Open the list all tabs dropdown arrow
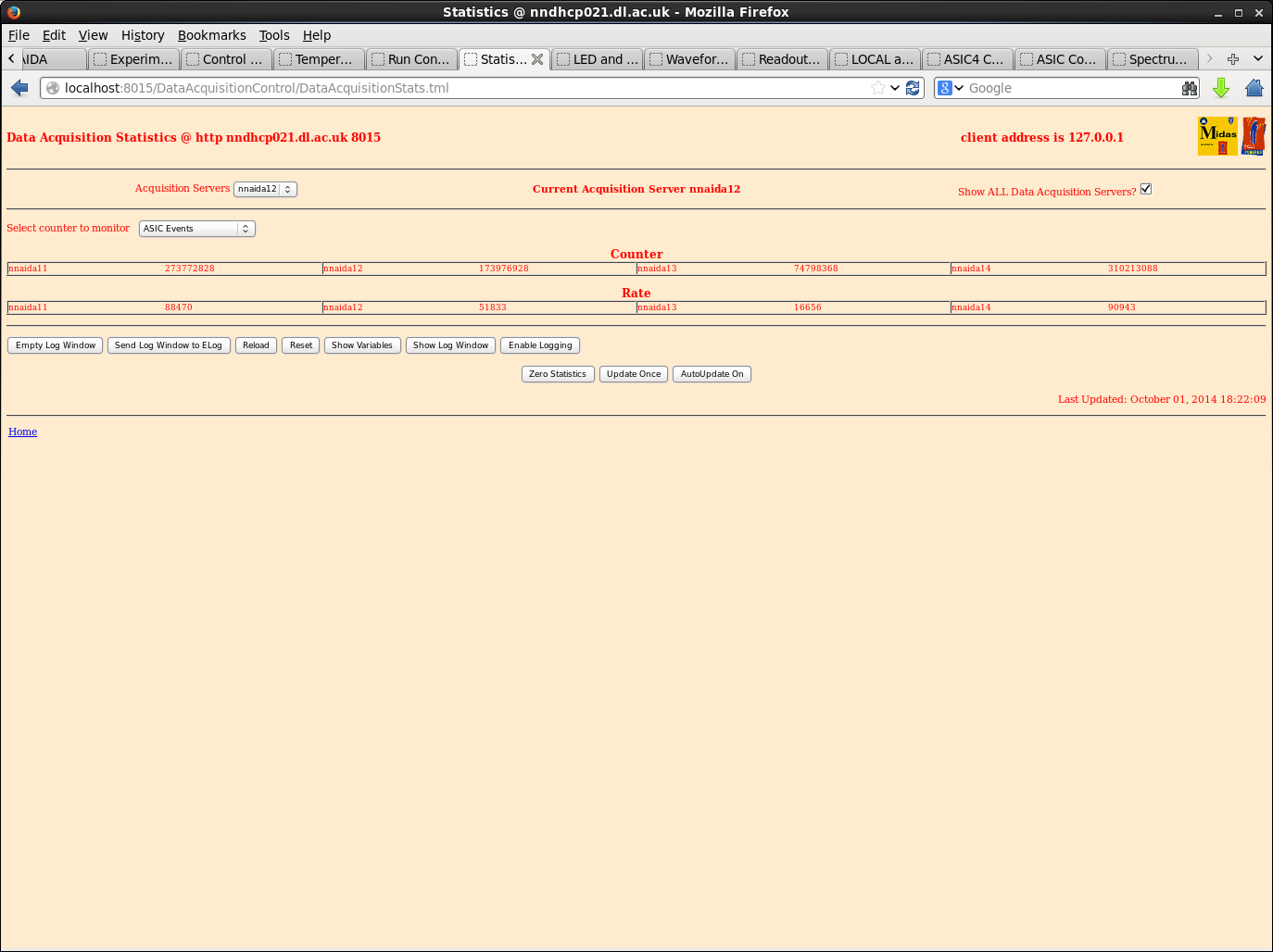1273x952 pixels. coord(1257,59)
